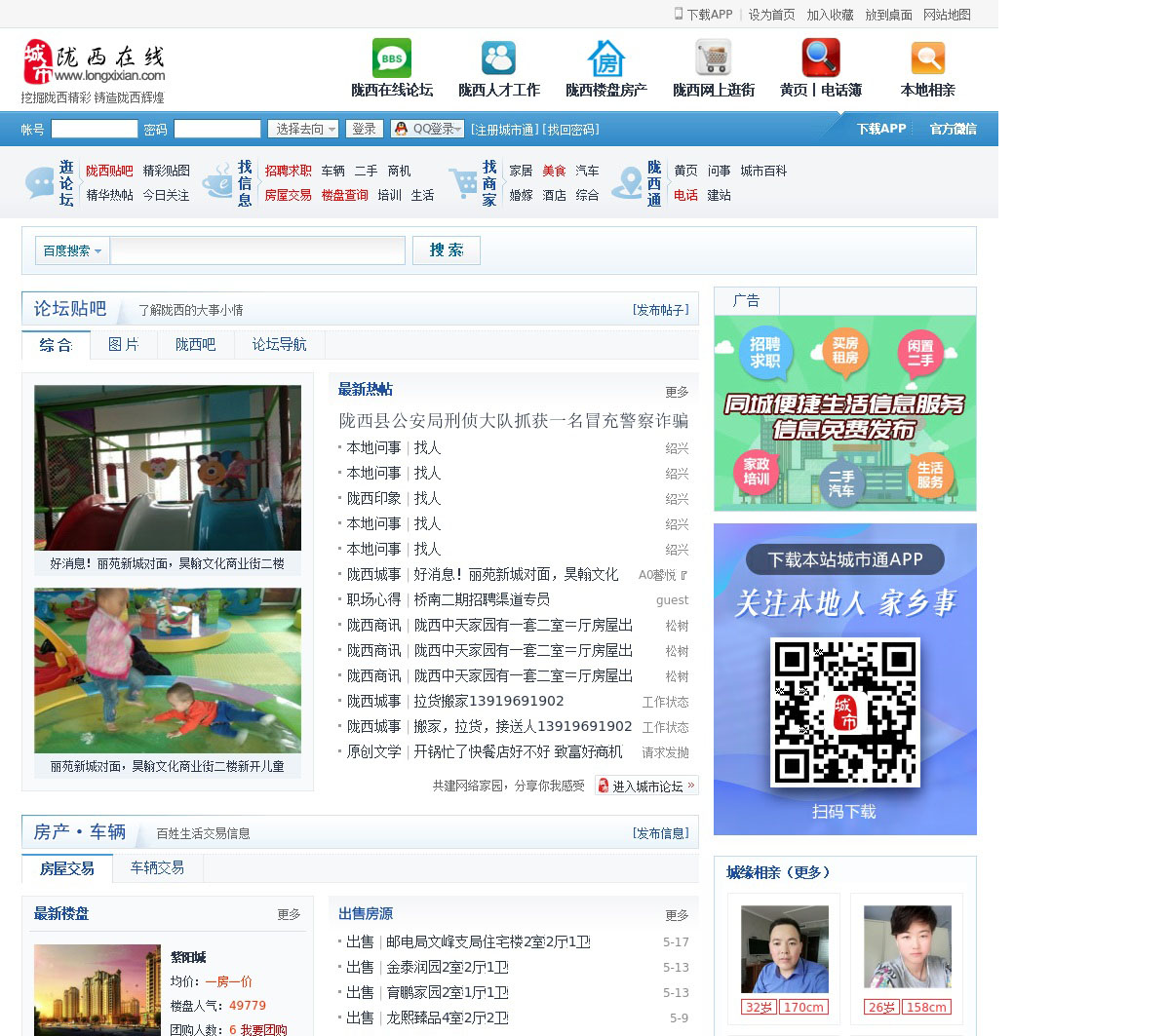Click the shopping cart 陇西网上逛街 icon

pos(713,58)
